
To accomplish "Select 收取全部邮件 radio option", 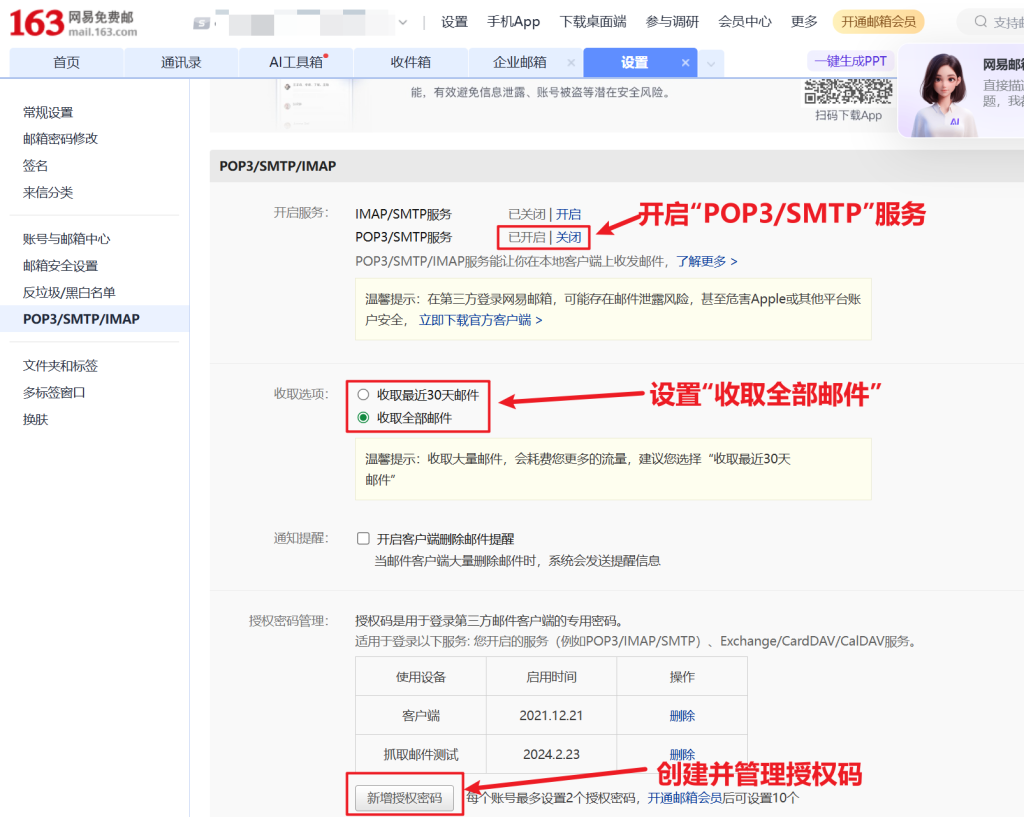I will (364, 418).
